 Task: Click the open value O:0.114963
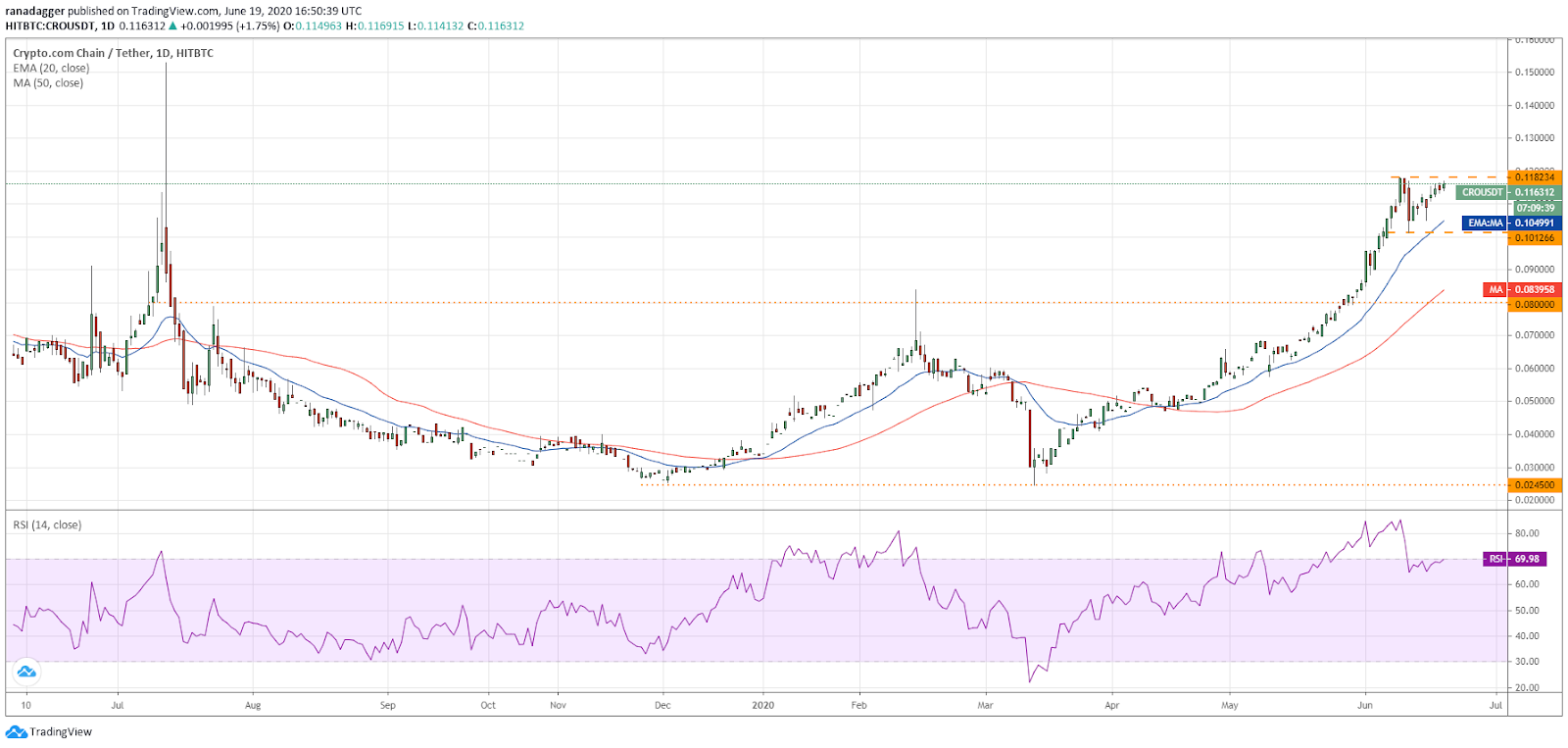pos(313,26)
